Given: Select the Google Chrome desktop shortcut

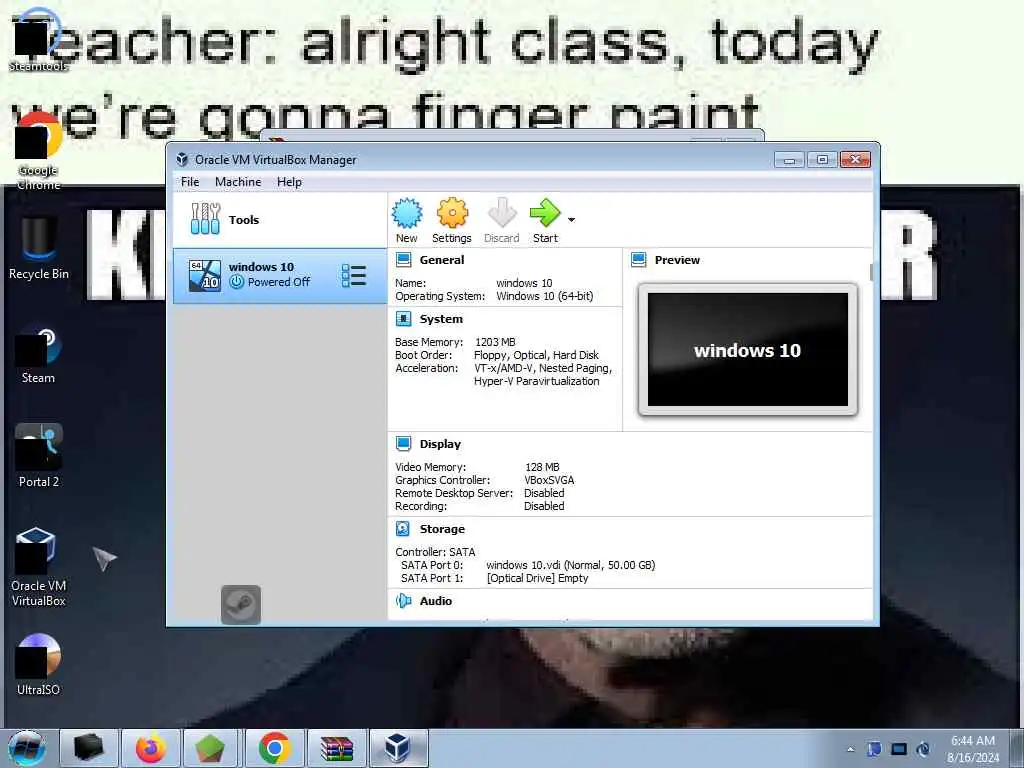Looking at the screenshot, I should 39,152.
